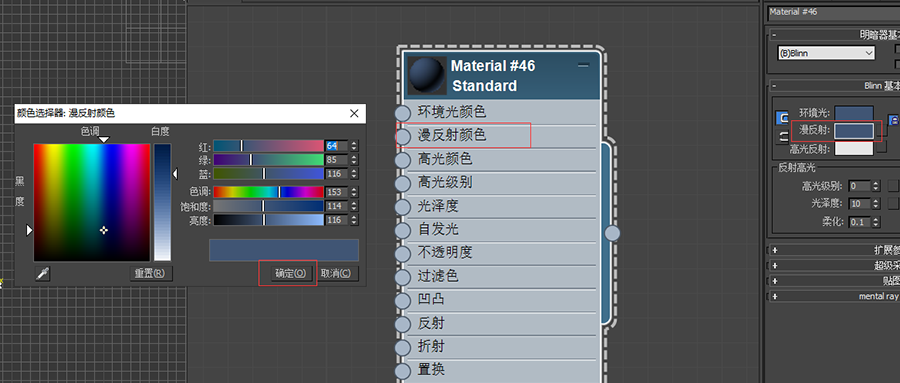Click the 亮度 value spinner arrows

click(354, 220)
